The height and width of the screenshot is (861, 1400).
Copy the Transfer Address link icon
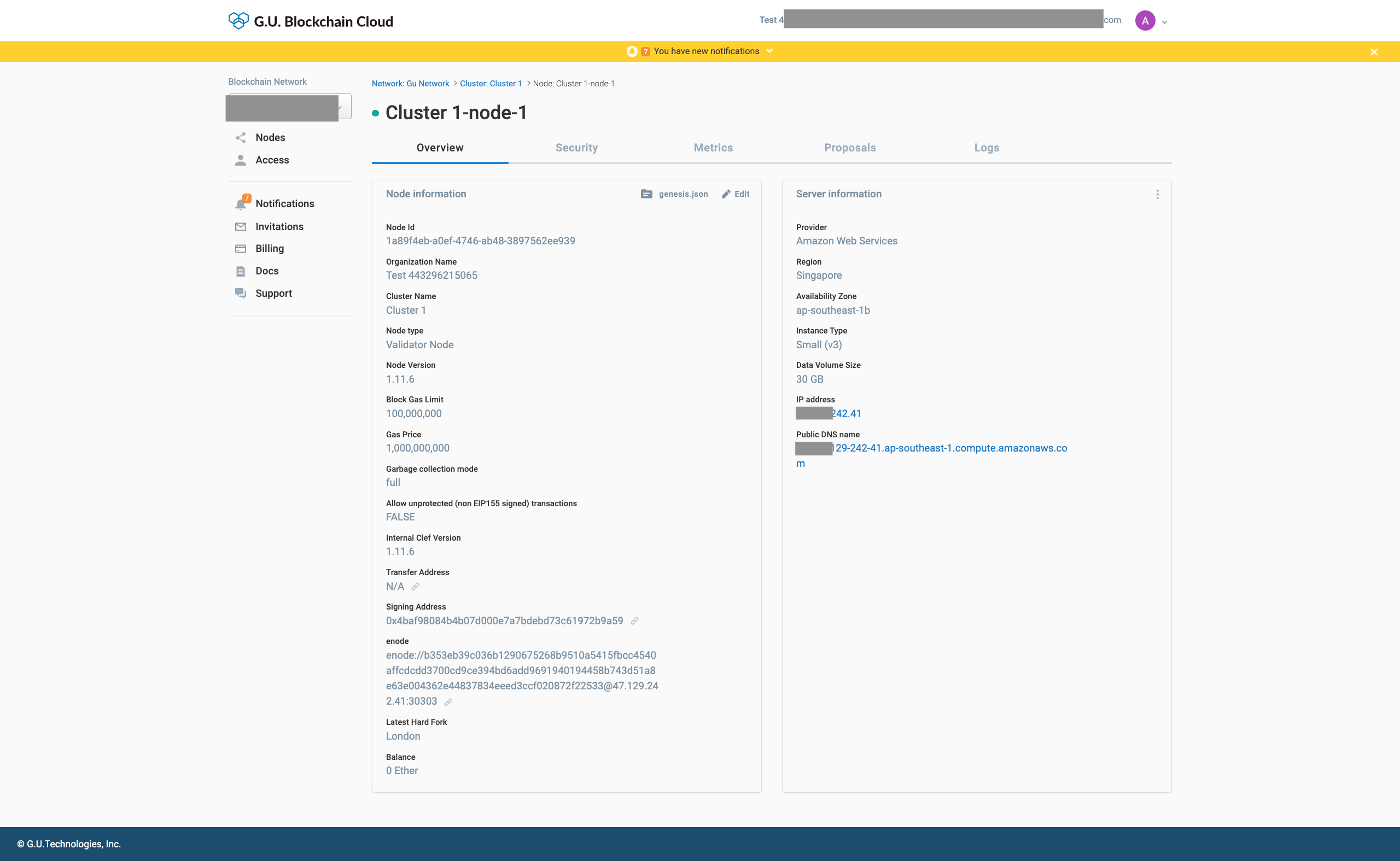pyautogui.click(x=416, y=587)
